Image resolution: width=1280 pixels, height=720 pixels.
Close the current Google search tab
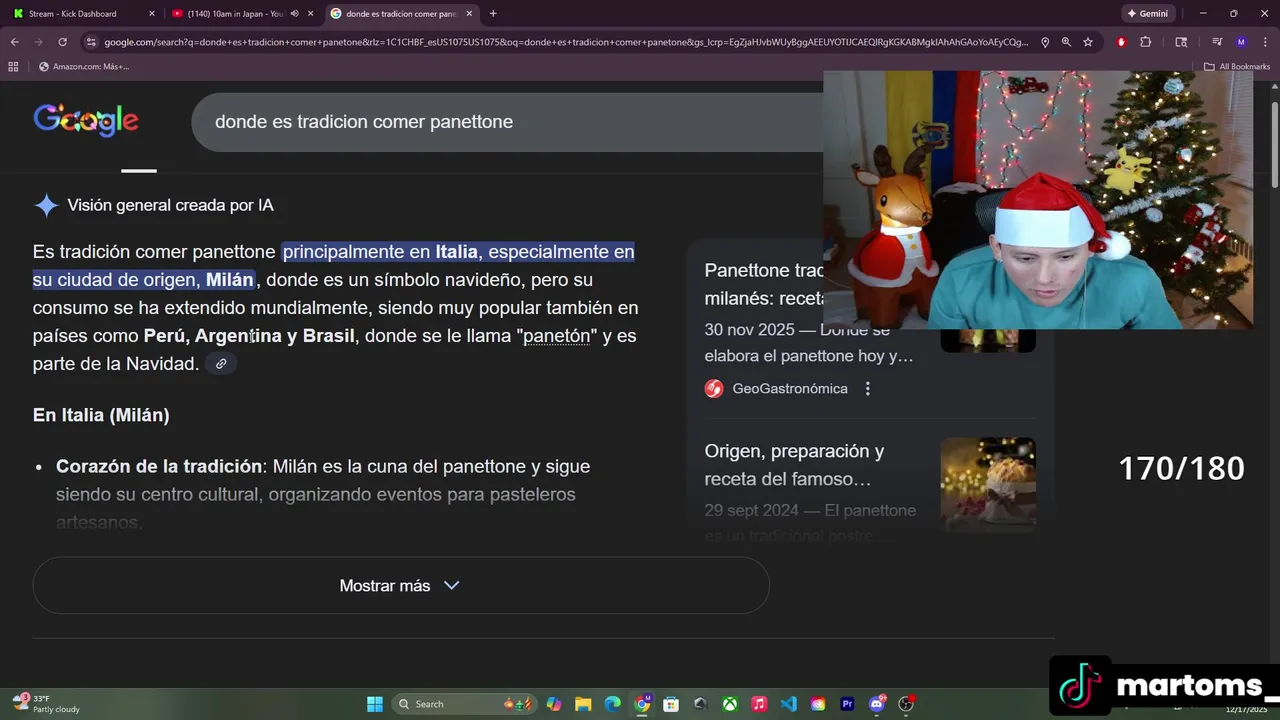(469, 14)
